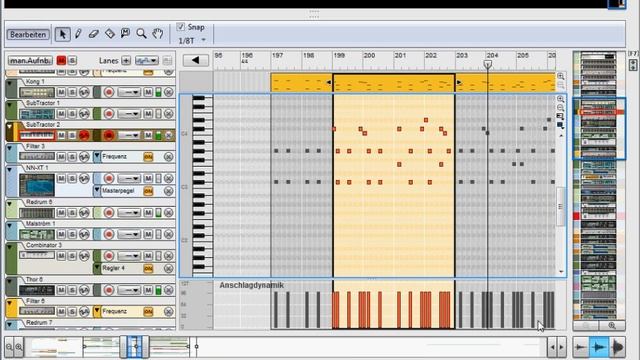Image resolution: width=640 pixels, height=360 pixels.
Task: Select the Mute clips tool
Action: 125,34
